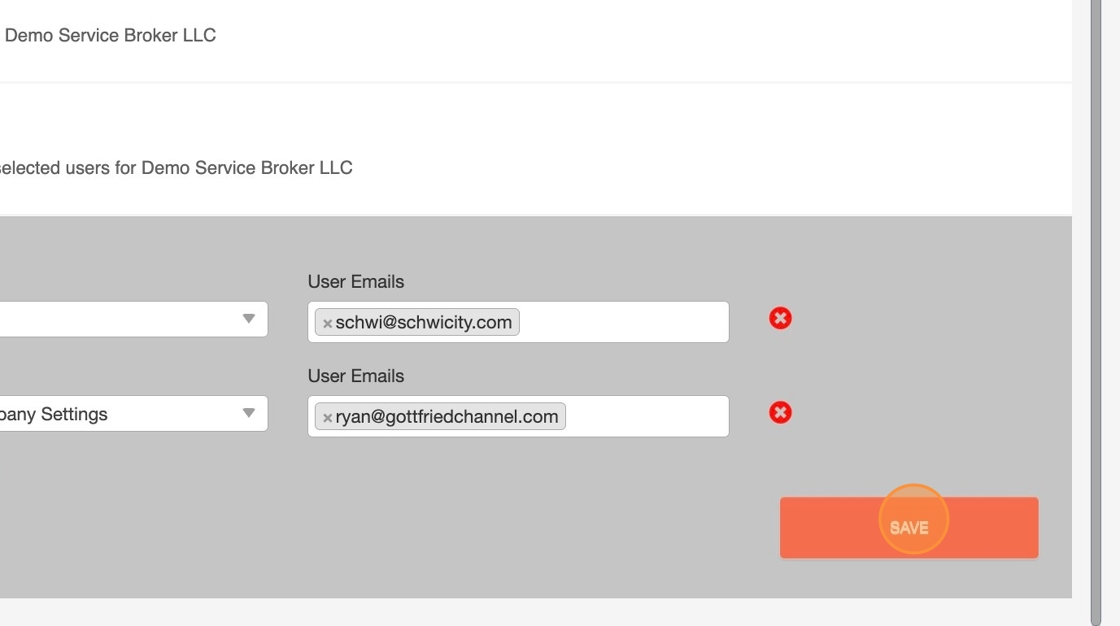Image resolution: width=1120 pixels, height=626 pixels.
Task: Open the Company Settings dropdown arrow
Action: [x=249, y=413]
